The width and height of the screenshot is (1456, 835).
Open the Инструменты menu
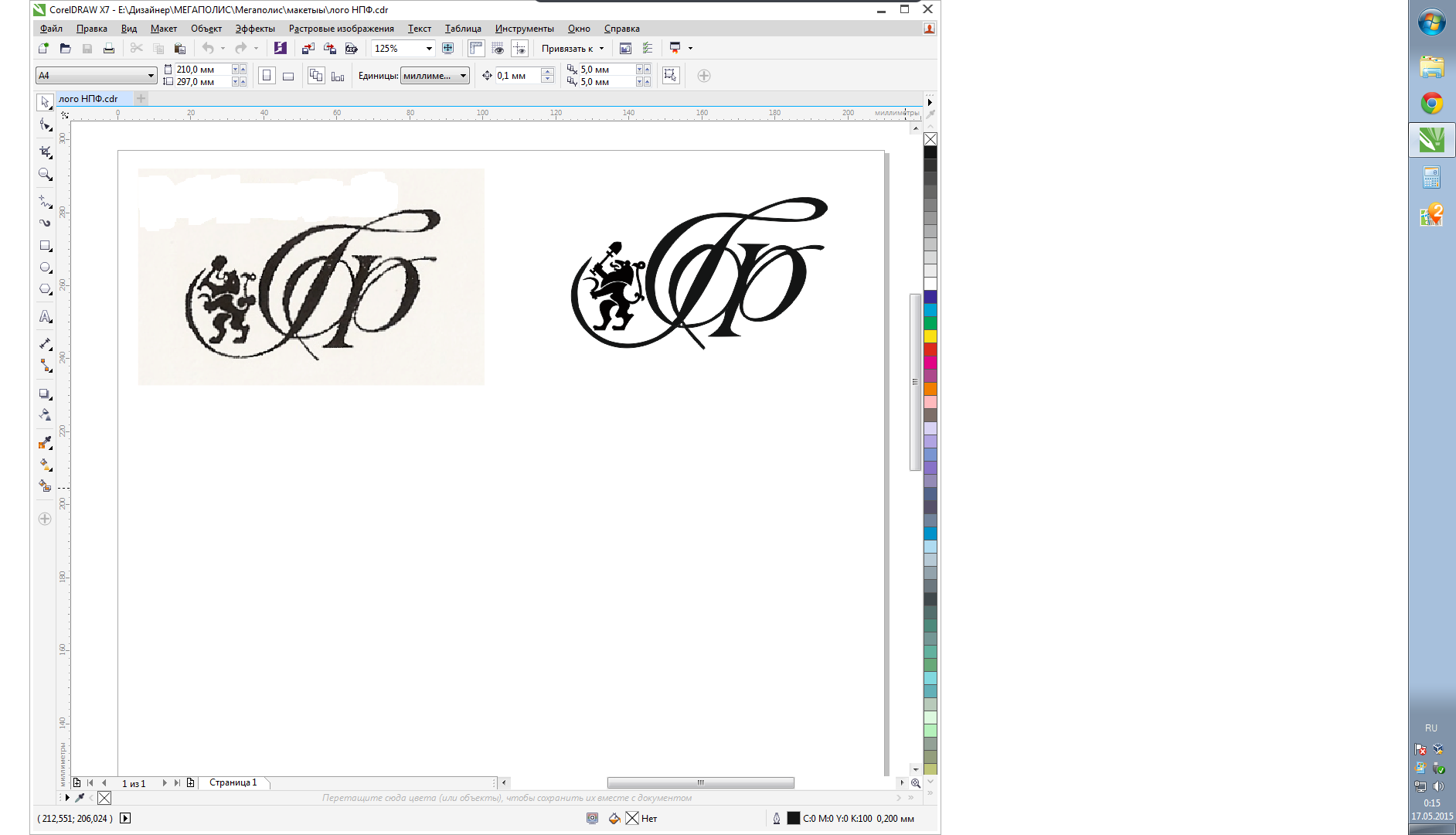click(x=525, y=29)
